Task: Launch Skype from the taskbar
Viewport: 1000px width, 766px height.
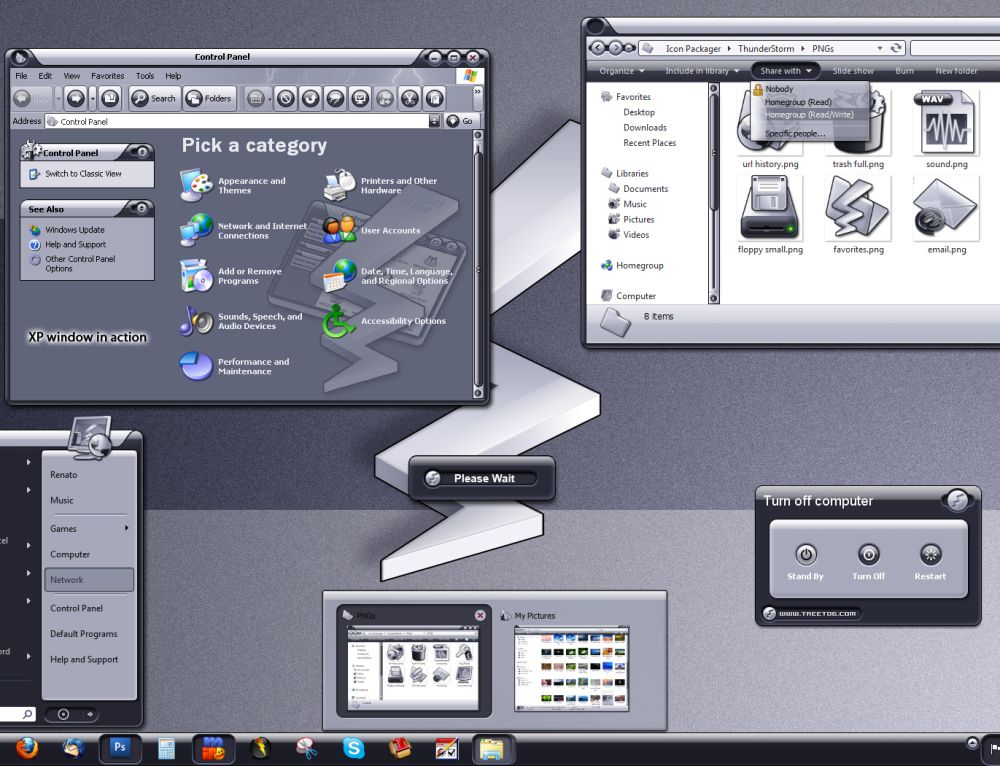Action: [353, 748]
